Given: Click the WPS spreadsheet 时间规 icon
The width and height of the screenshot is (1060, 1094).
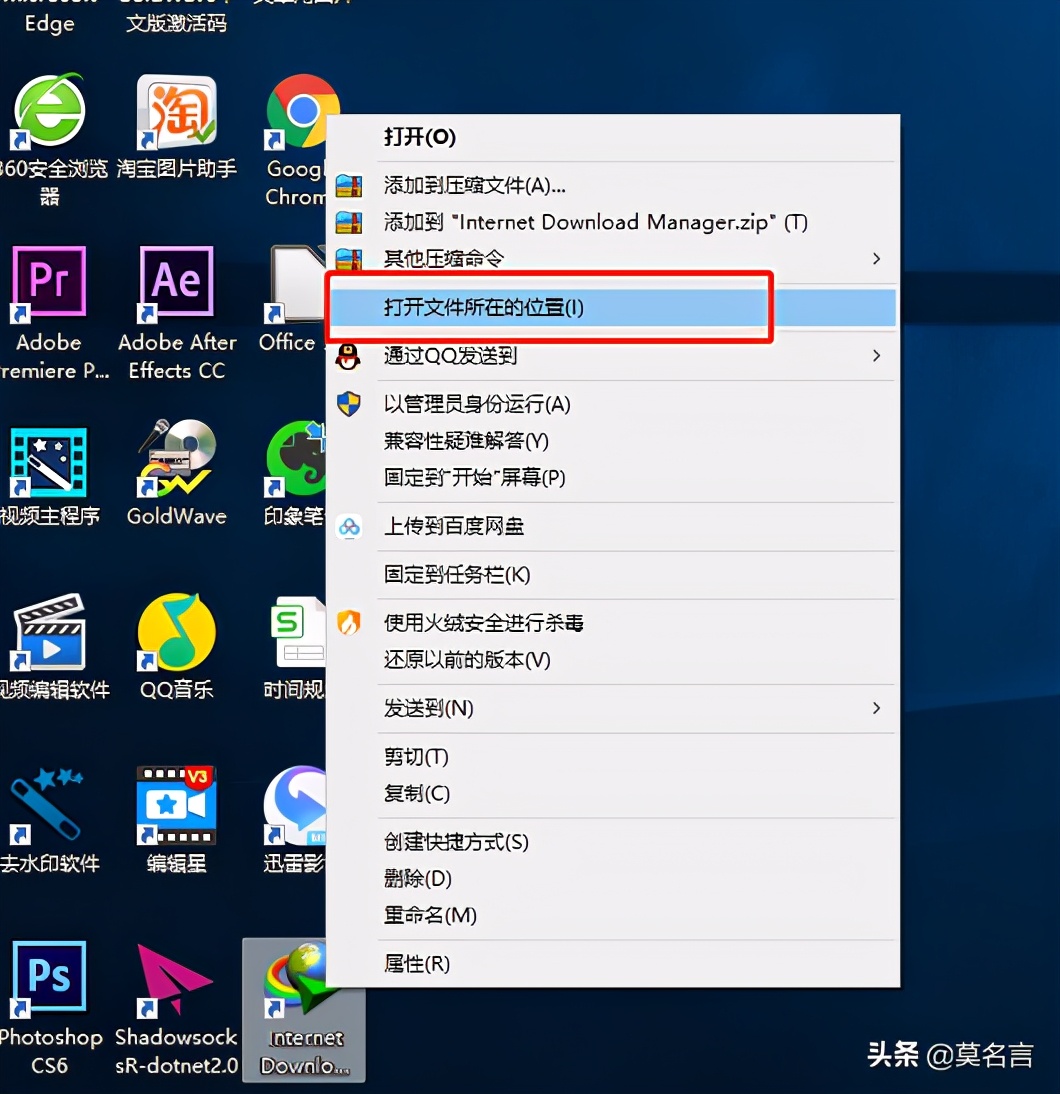Looking at the screenshot, I should [x=298, y=632].
